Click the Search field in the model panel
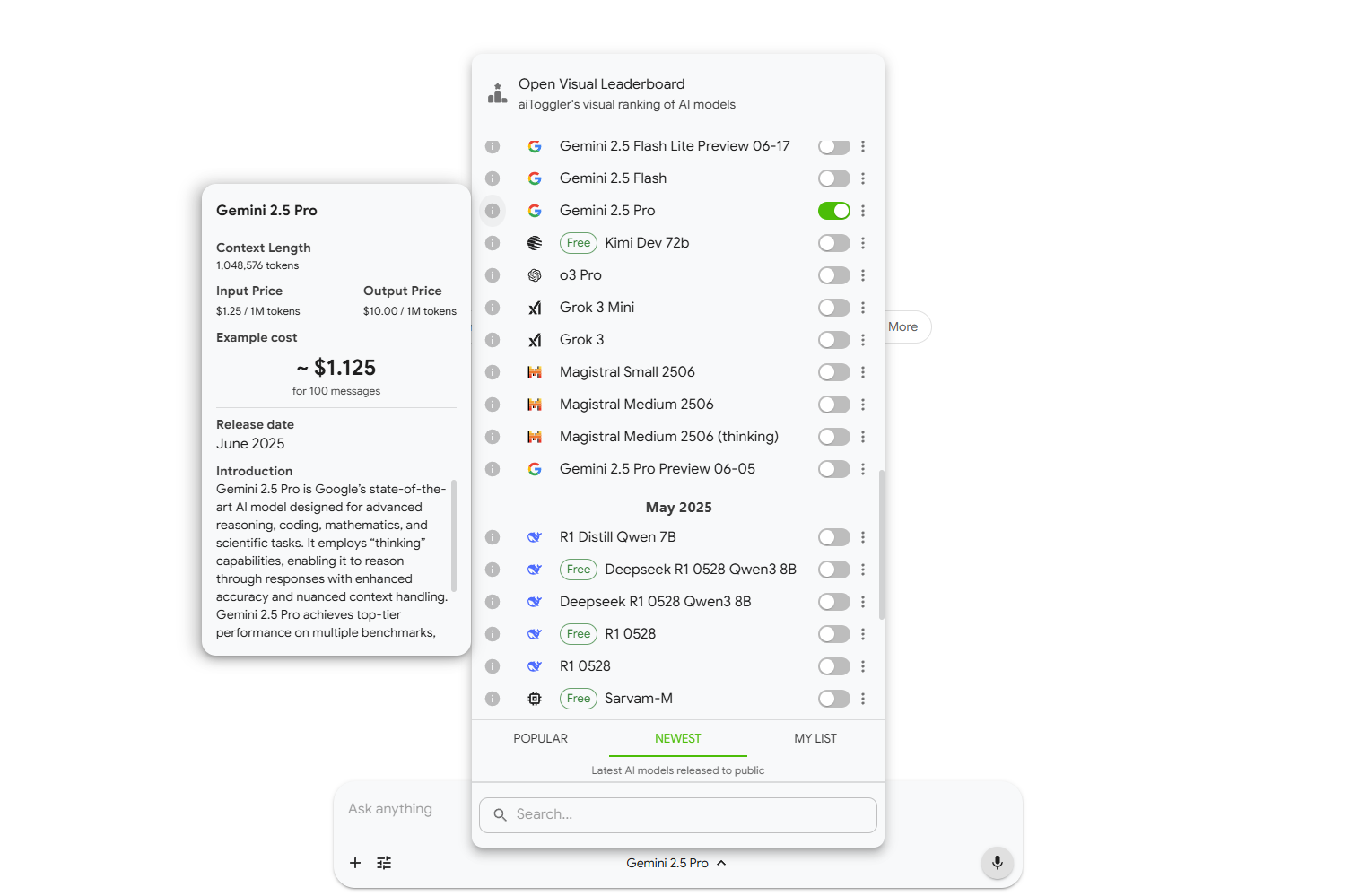 (677, 814)
